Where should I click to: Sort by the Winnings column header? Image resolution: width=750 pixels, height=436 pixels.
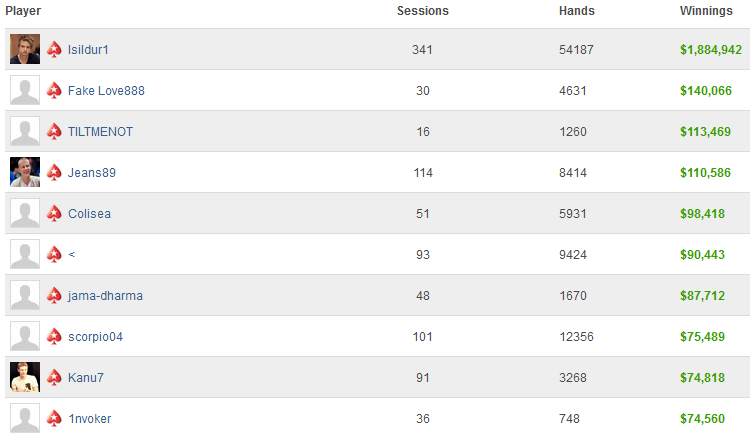click(x=706, y=11)
